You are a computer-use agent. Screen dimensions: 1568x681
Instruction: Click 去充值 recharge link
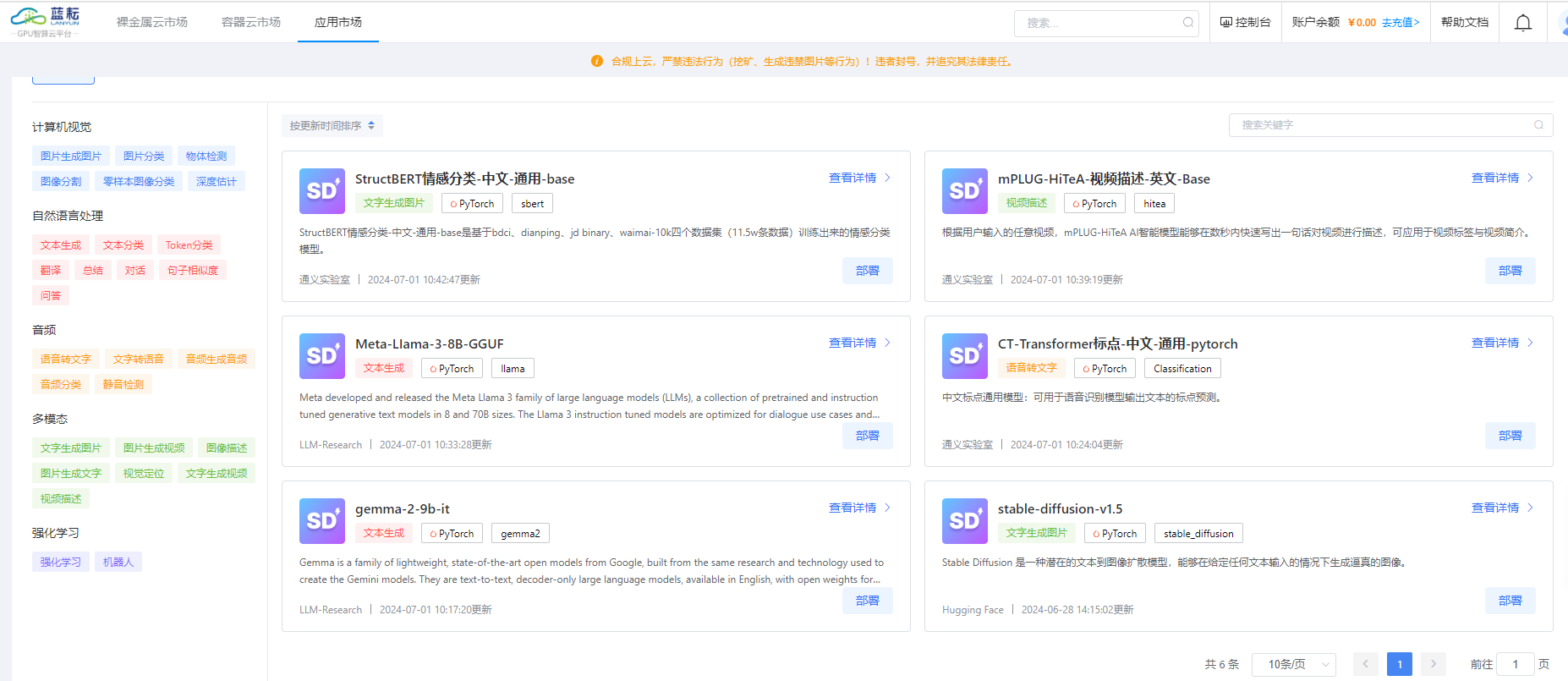[x=1401, y=23]
